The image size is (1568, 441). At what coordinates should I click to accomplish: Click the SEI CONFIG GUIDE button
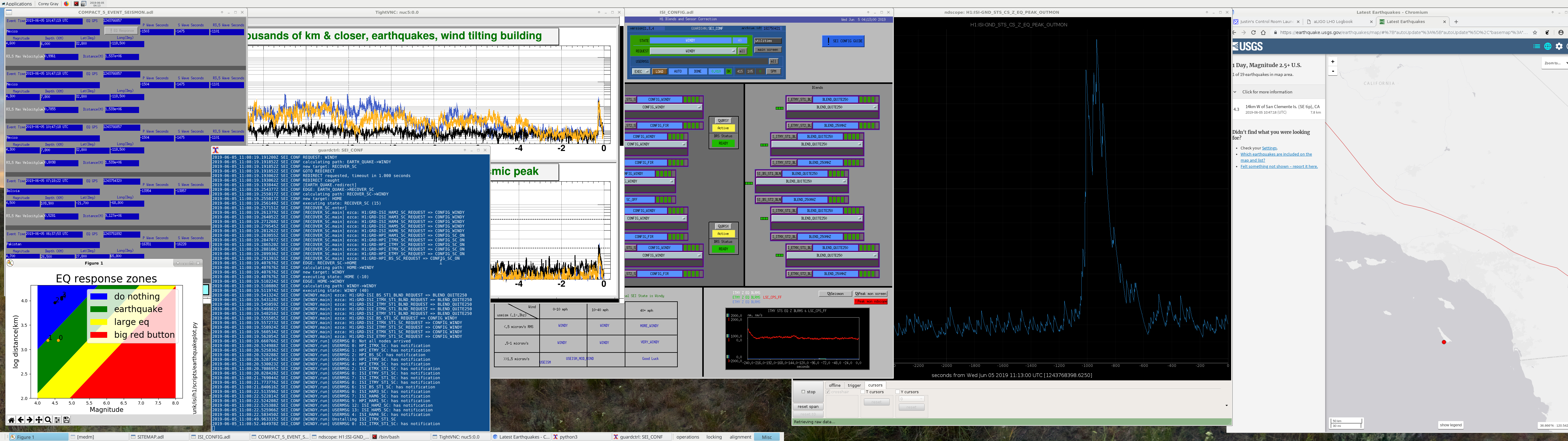coord(844,41)
